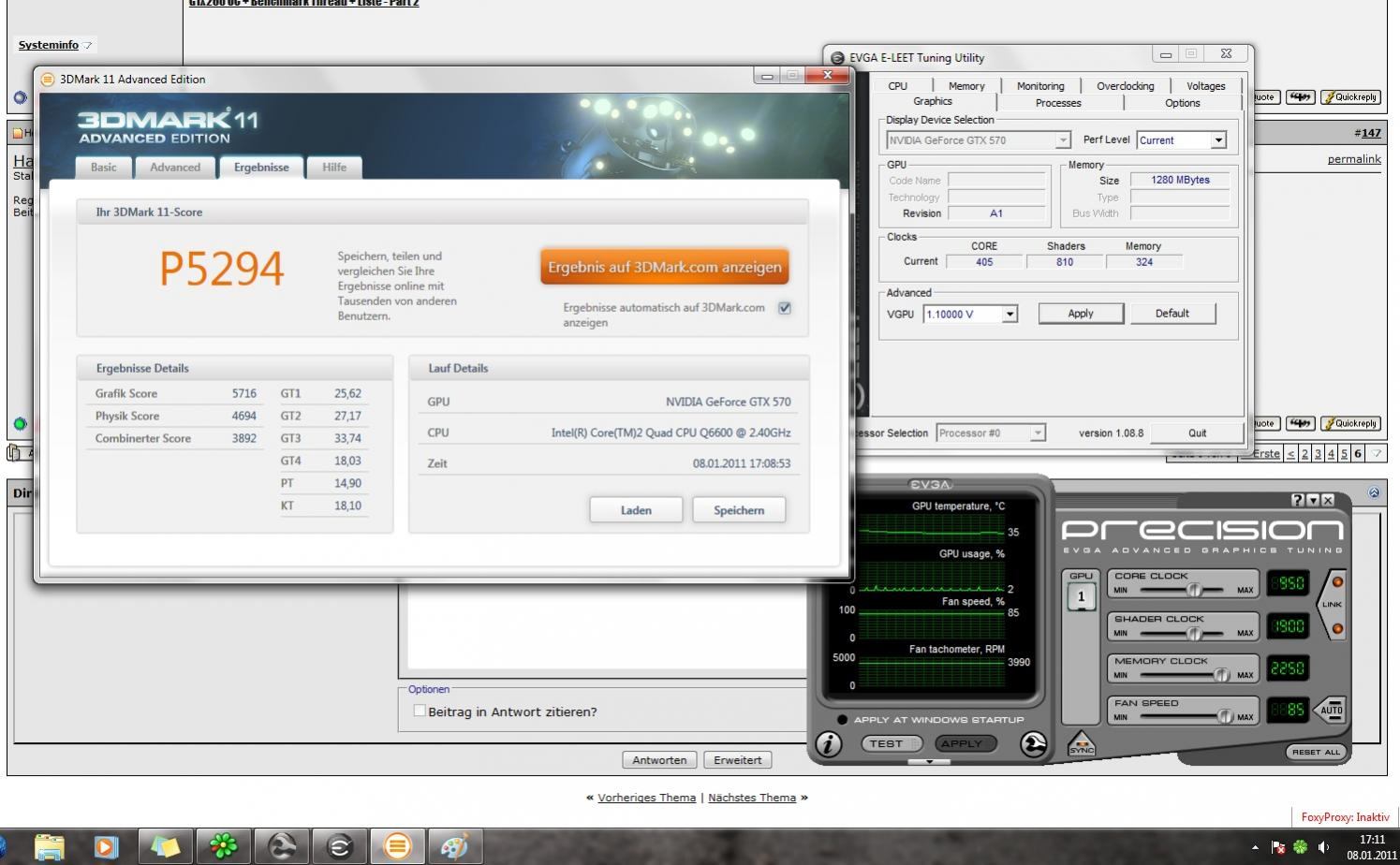The image size is (1400, 865).
Task: Click the Shader Clock slider handle
Action: pos(1193,633)
